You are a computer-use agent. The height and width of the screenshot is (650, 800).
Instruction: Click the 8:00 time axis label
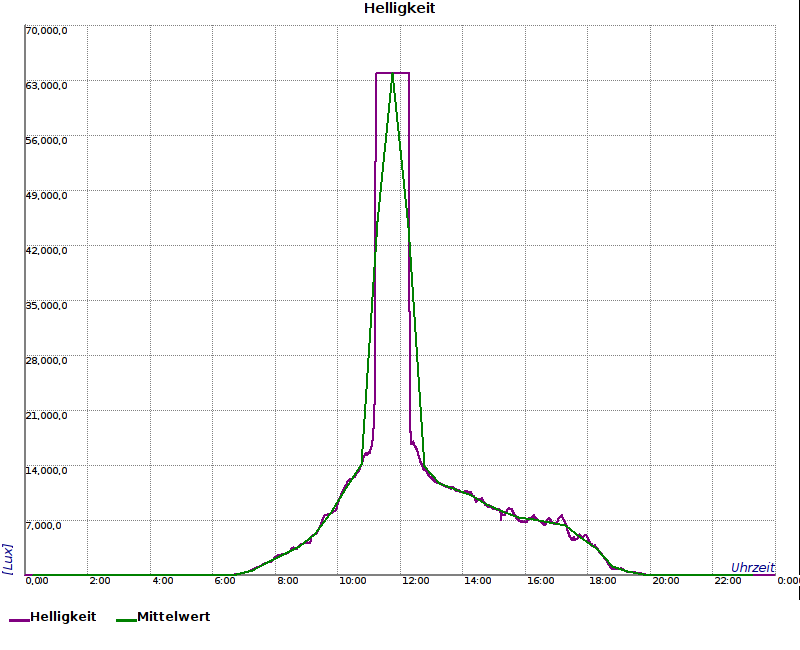[x=288, y=581]
